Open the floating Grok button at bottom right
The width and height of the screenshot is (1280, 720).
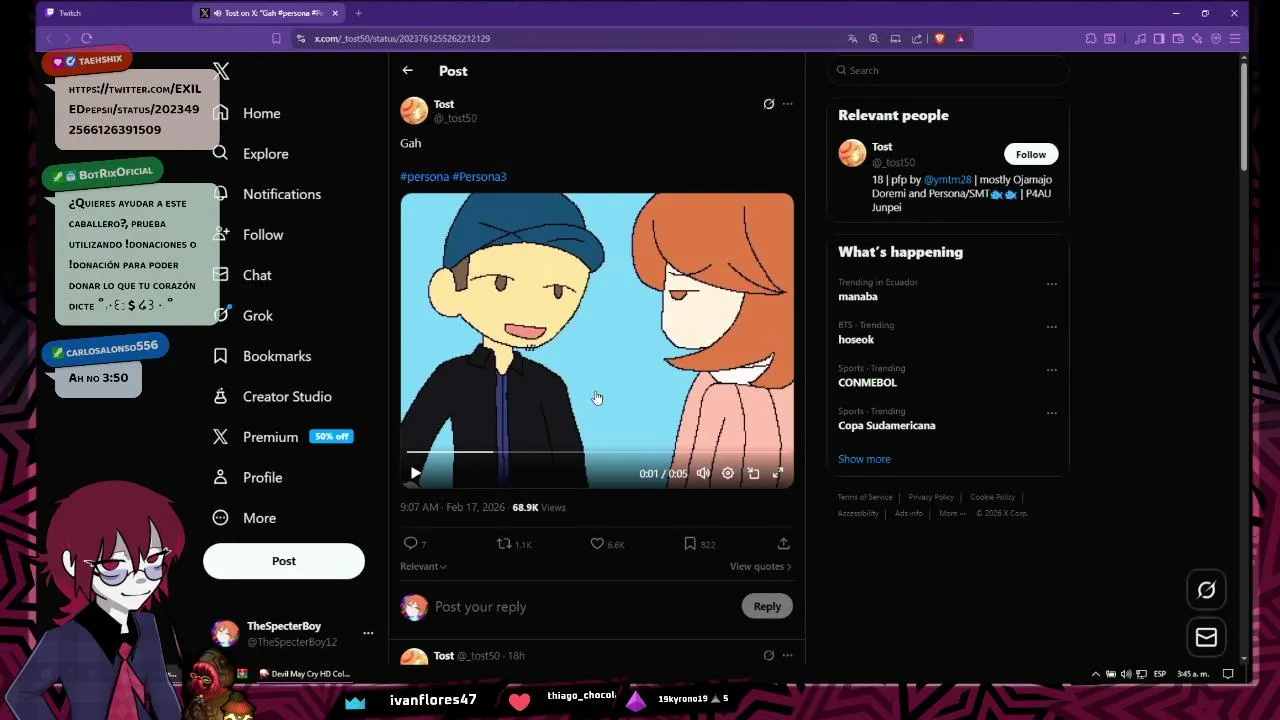(1206, 590)
